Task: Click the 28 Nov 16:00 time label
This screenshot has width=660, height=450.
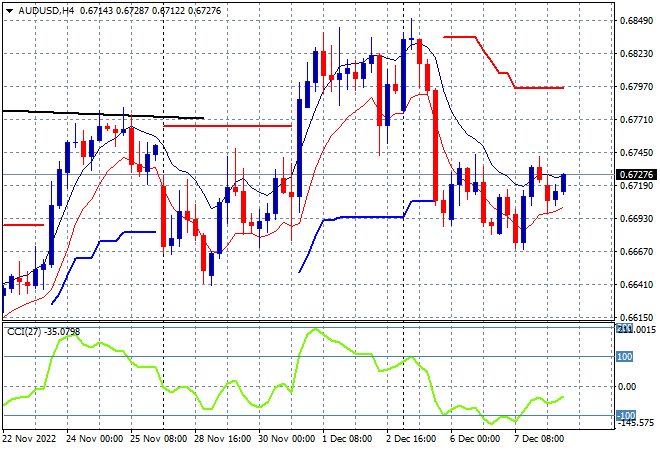Action: (223, 439)
